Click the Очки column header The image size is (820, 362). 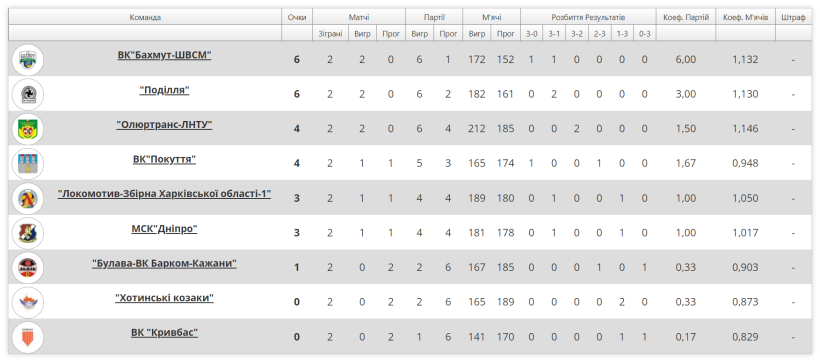pos(297,17)
